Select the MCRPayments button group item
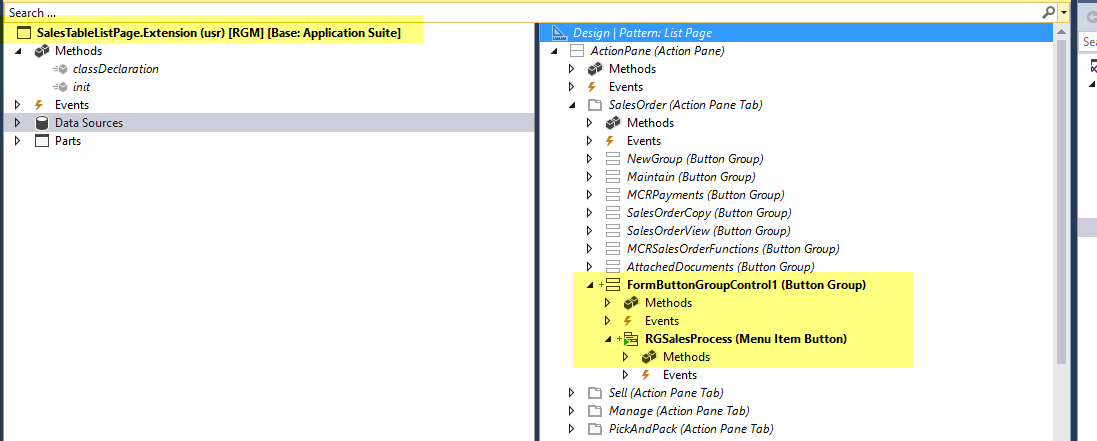Screen dimensions: 1097x441 [x=705, y=195]
